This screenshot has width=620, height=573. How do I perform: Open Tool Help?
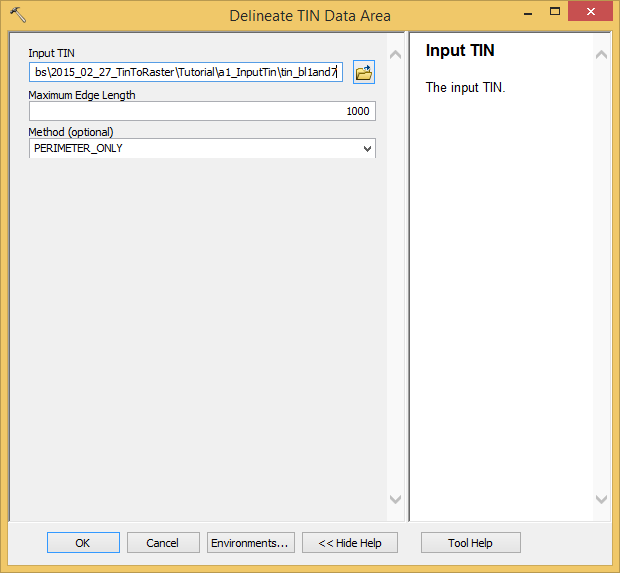[x=471, y=543]
